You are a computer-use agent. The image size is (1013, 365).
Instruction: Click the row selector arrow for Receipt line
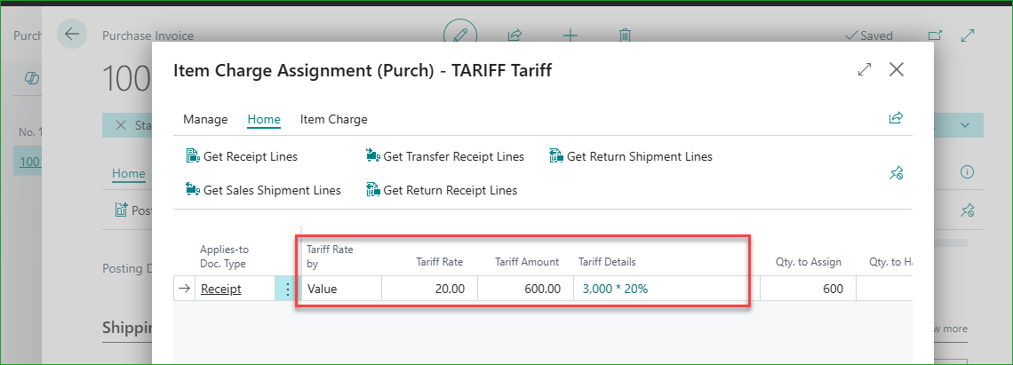[x=185, y=289]
